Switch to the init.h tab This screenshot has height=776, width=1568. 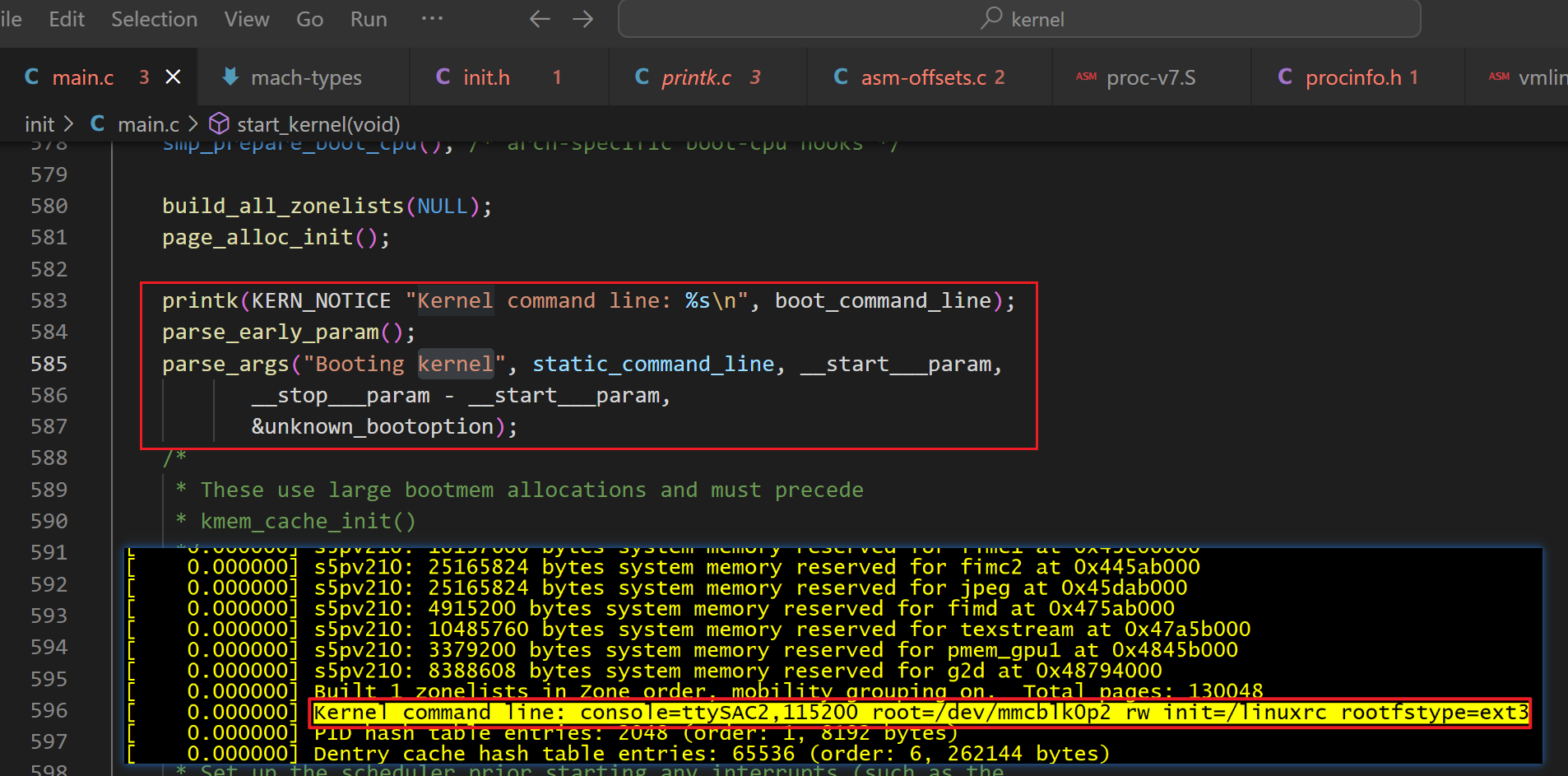point(509,77)
